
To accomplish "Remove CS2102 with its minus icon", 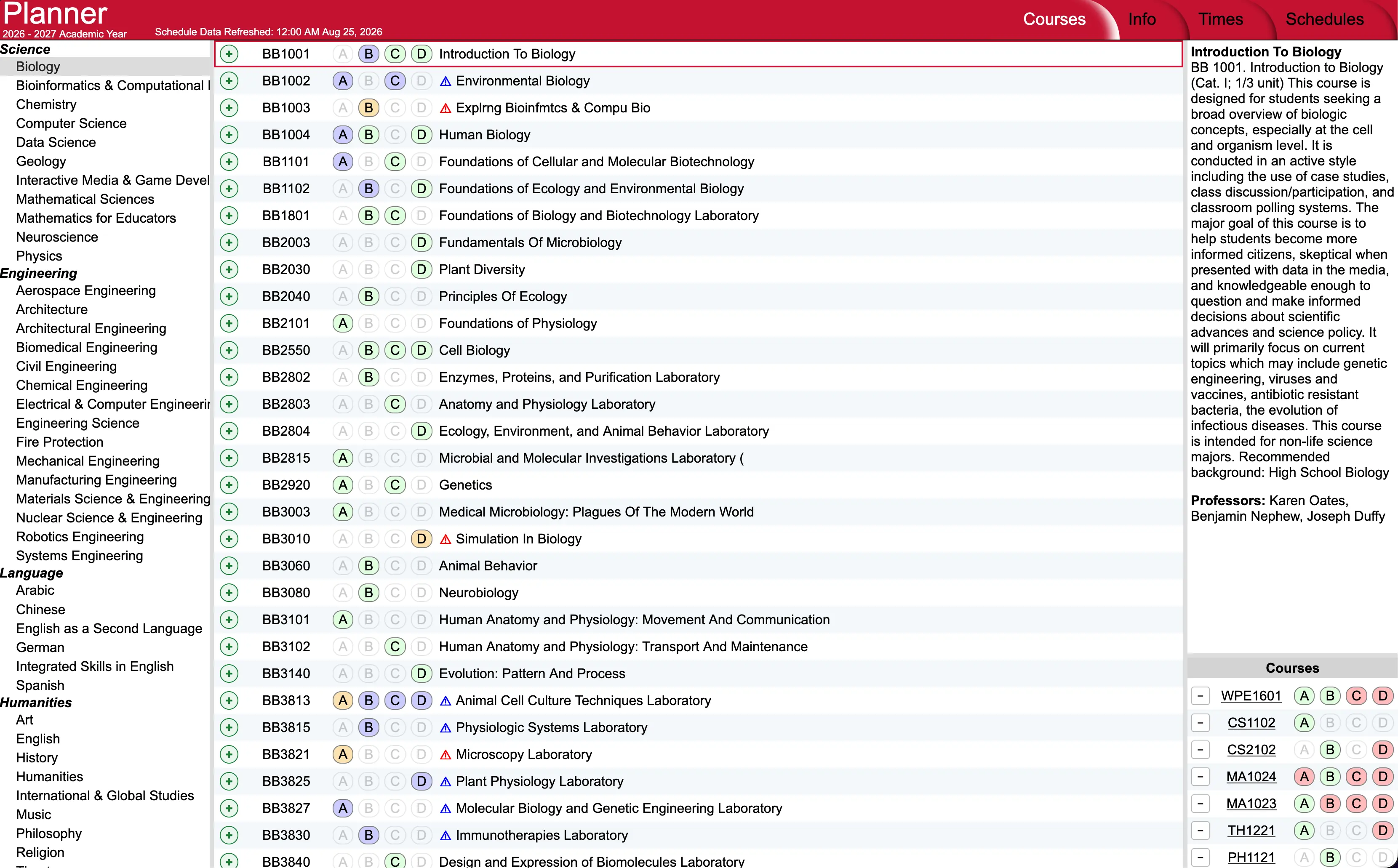I will point(1201,750).
